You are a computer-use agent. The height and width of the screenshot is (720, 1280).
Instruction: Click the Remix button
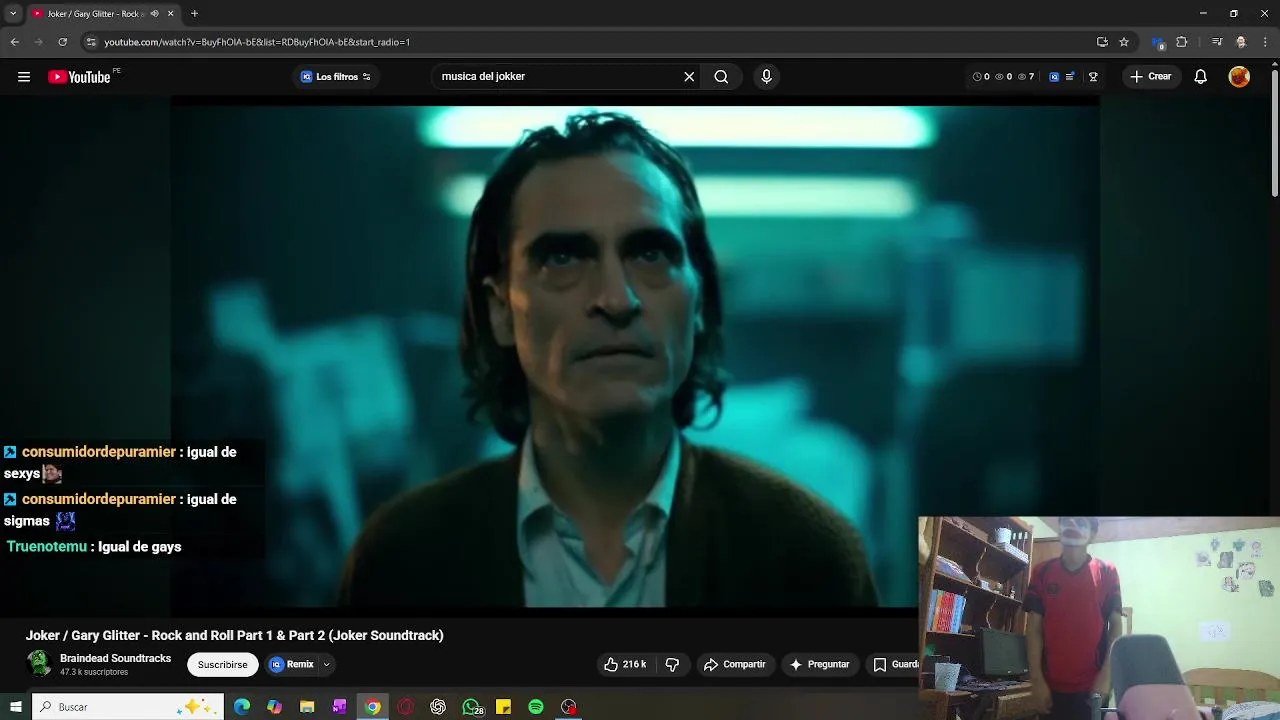pos(291,664)
